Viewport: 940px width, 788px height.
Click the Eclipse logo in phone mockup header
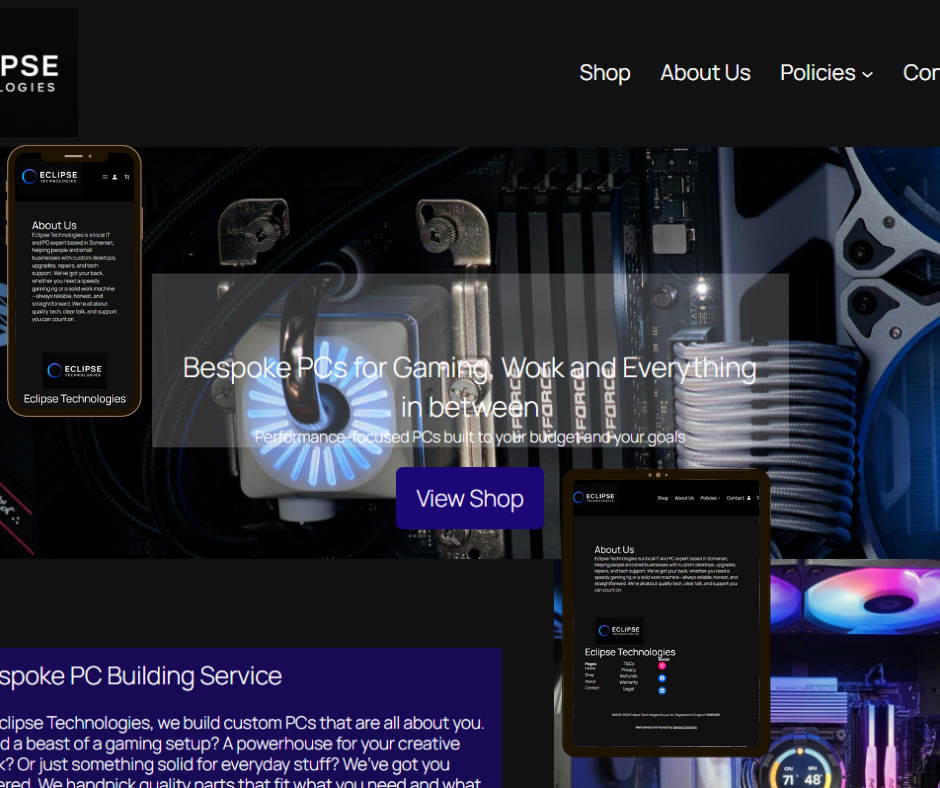coord(50,177)
